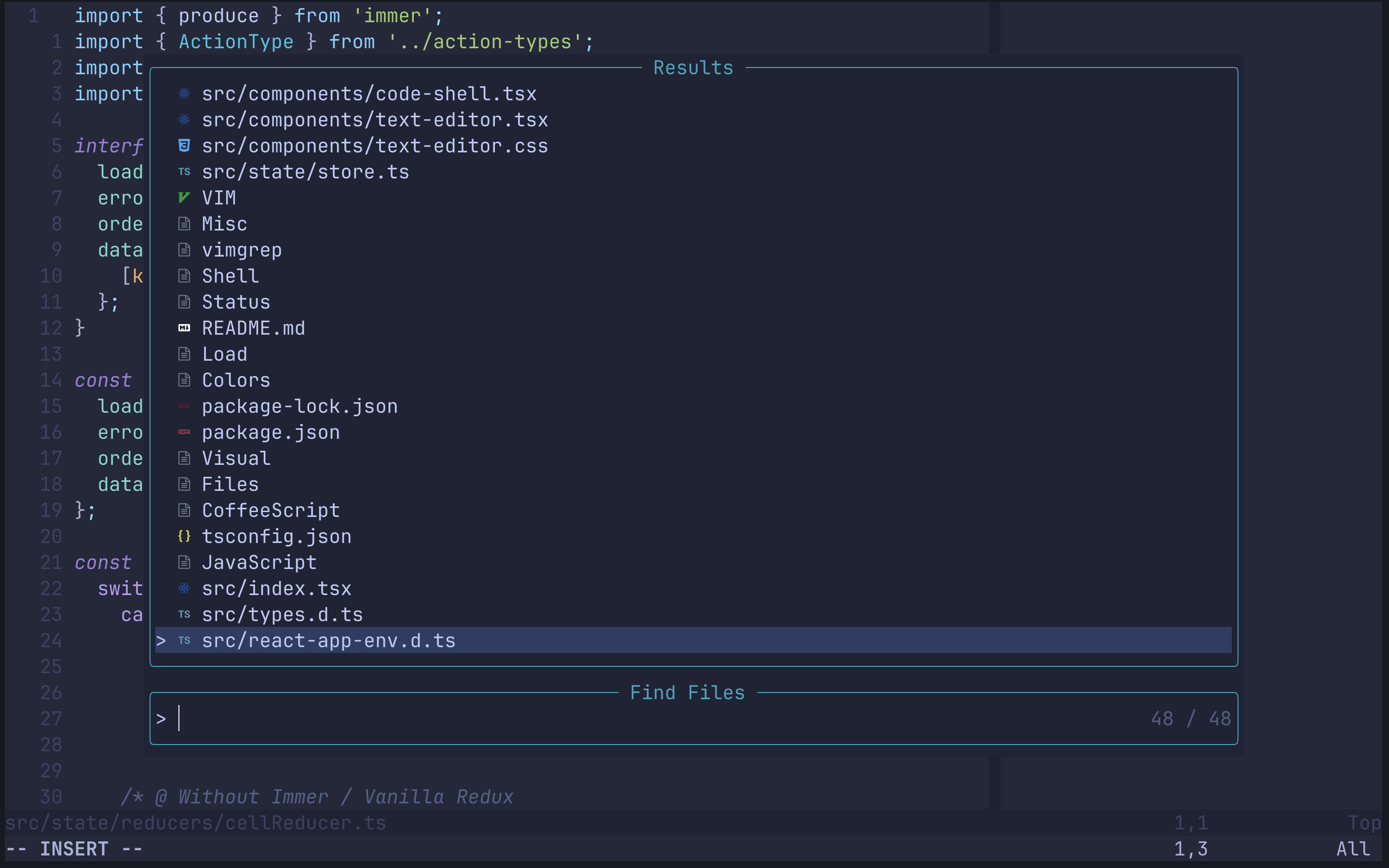Click the Find Files panel title
The height and width of the screenshot is (868, 1389).
[x=687, y=693]
